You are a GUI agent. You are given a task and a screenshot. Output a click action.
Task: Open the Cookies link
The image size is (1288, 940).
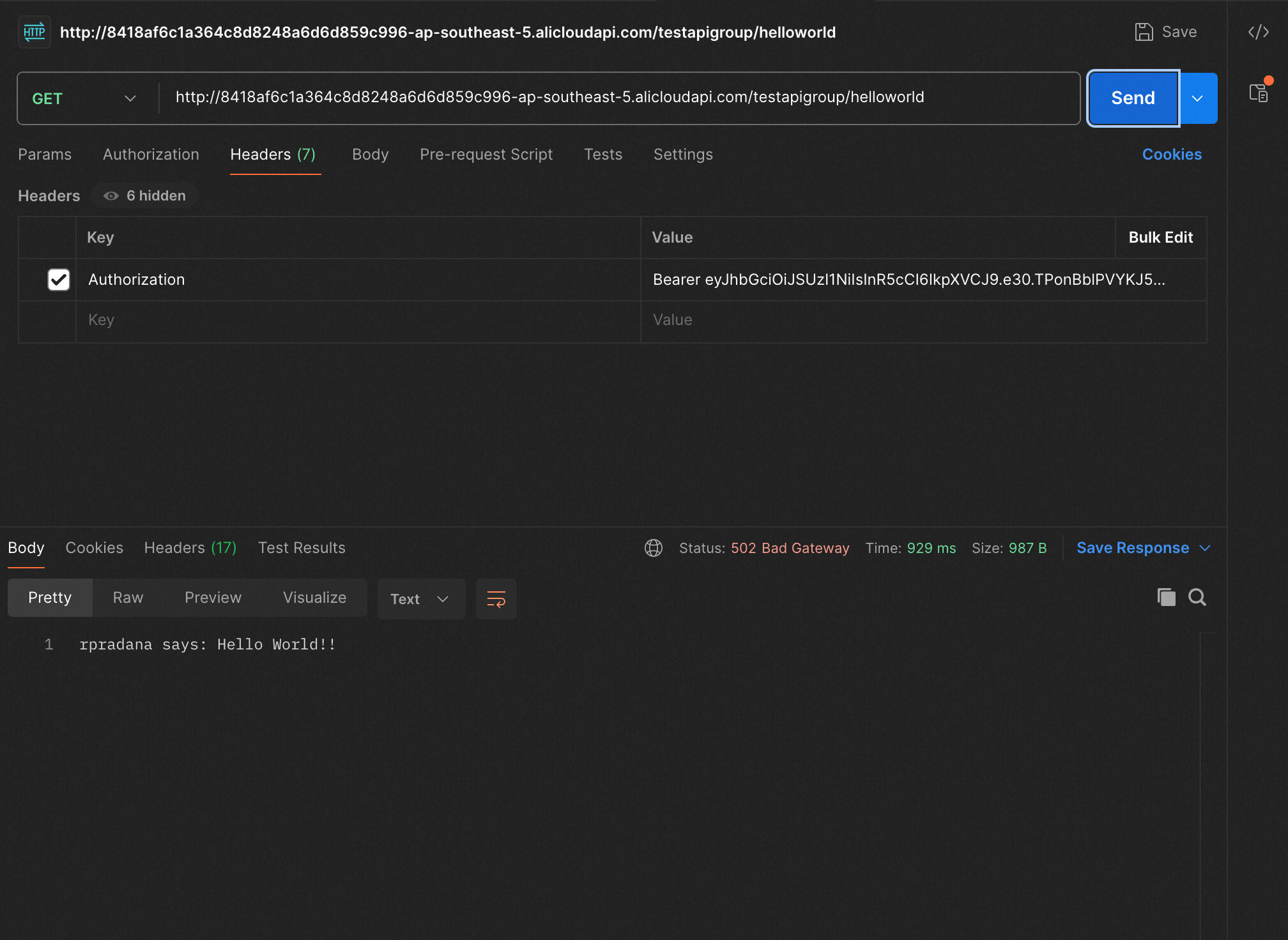click(1171, 155)
